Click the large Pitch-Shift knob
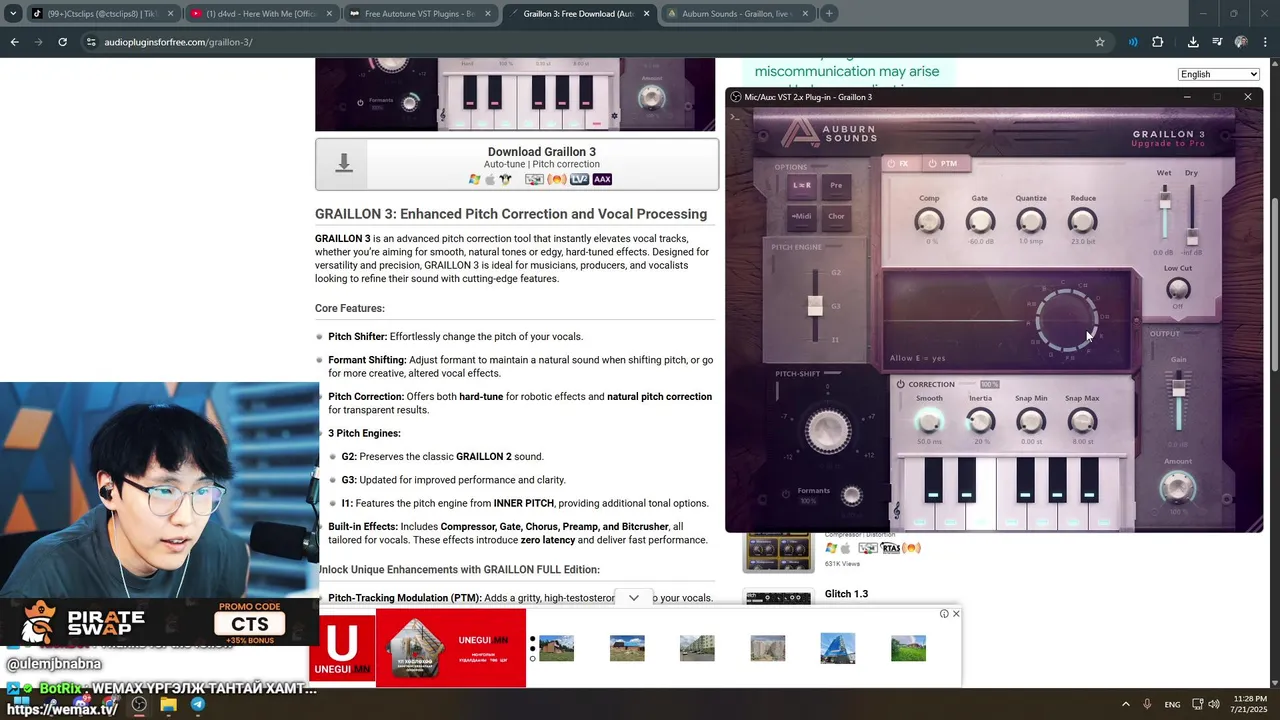Viewport: 1280px width, 720px height. coord(828,430)
